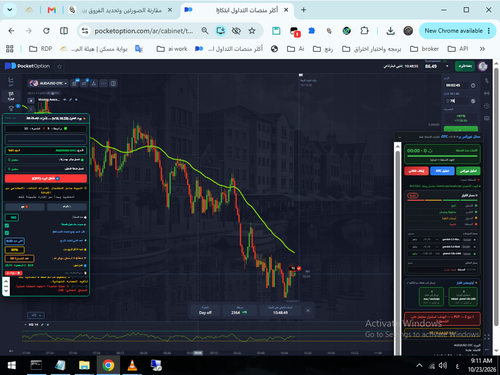This screenshot has width=500, height=375.
Task: Click the green-bordered value field in bot panel
Action: click(12, 217)
